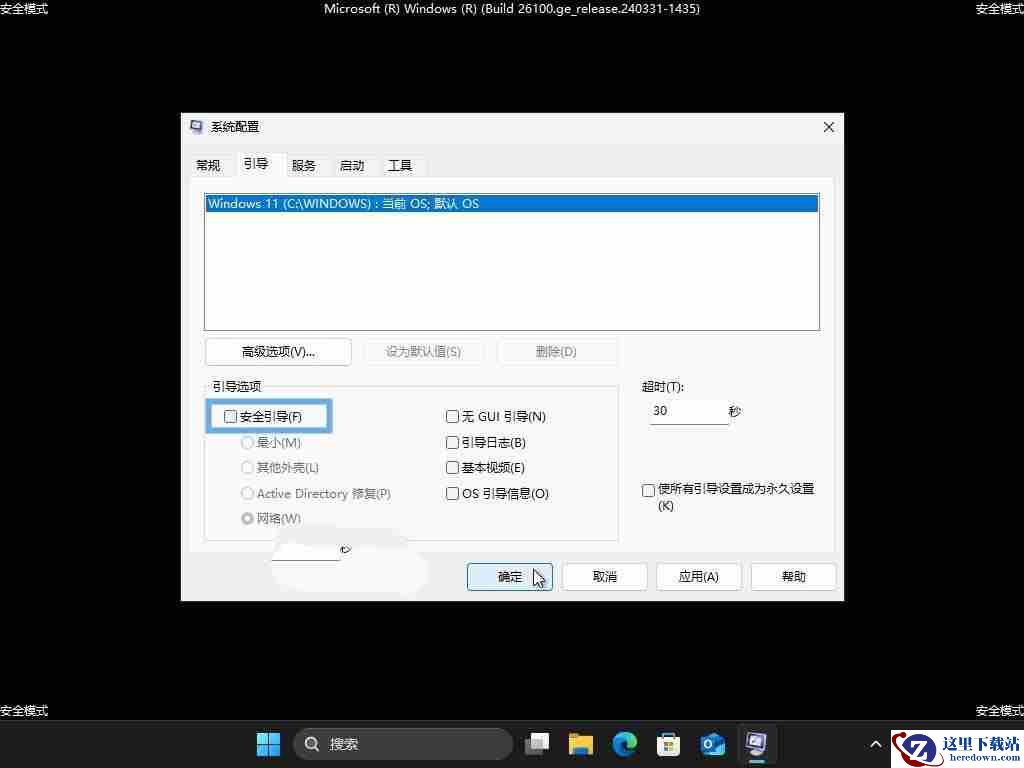Select the 其他外壳(L) radio option

pos(247,467)
